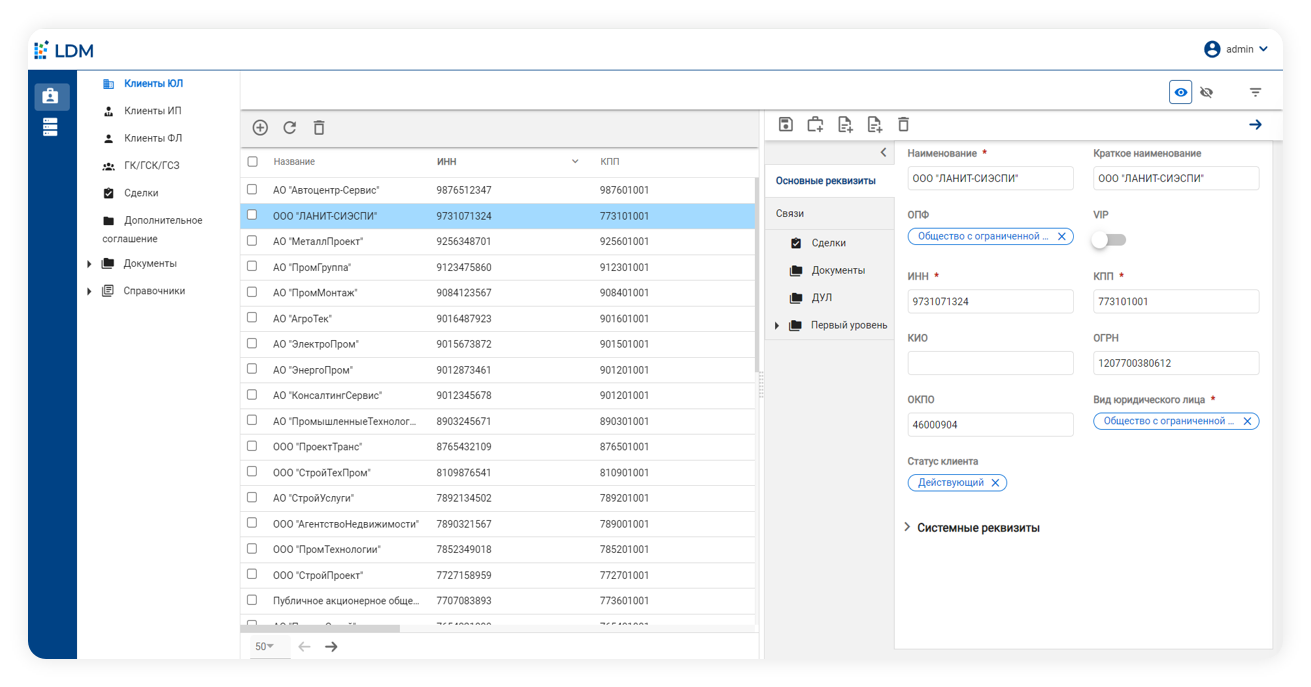Click the save floppy disk icon
This screenshot has height=687, width=1311.
[786, 124]
